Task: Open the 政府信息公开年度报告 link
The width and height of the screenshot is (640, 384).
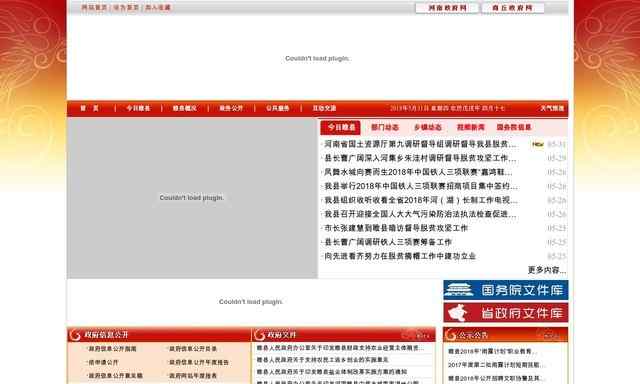Action: click(x=199, y=362)
